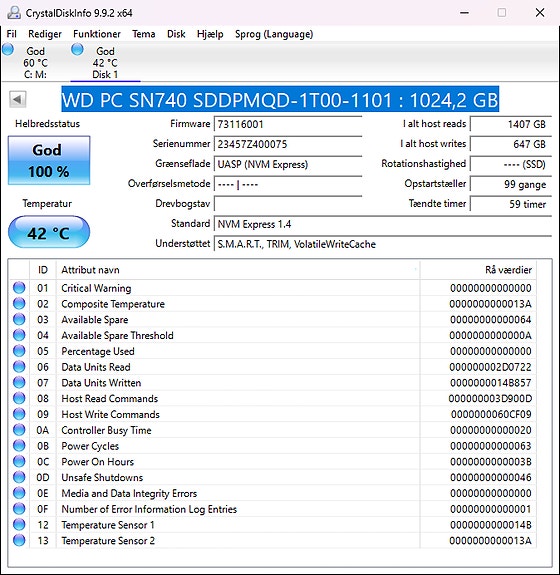This screenshot has width=560, height=575.
Task: Click the Firmware value field
Action: (288, 124)
